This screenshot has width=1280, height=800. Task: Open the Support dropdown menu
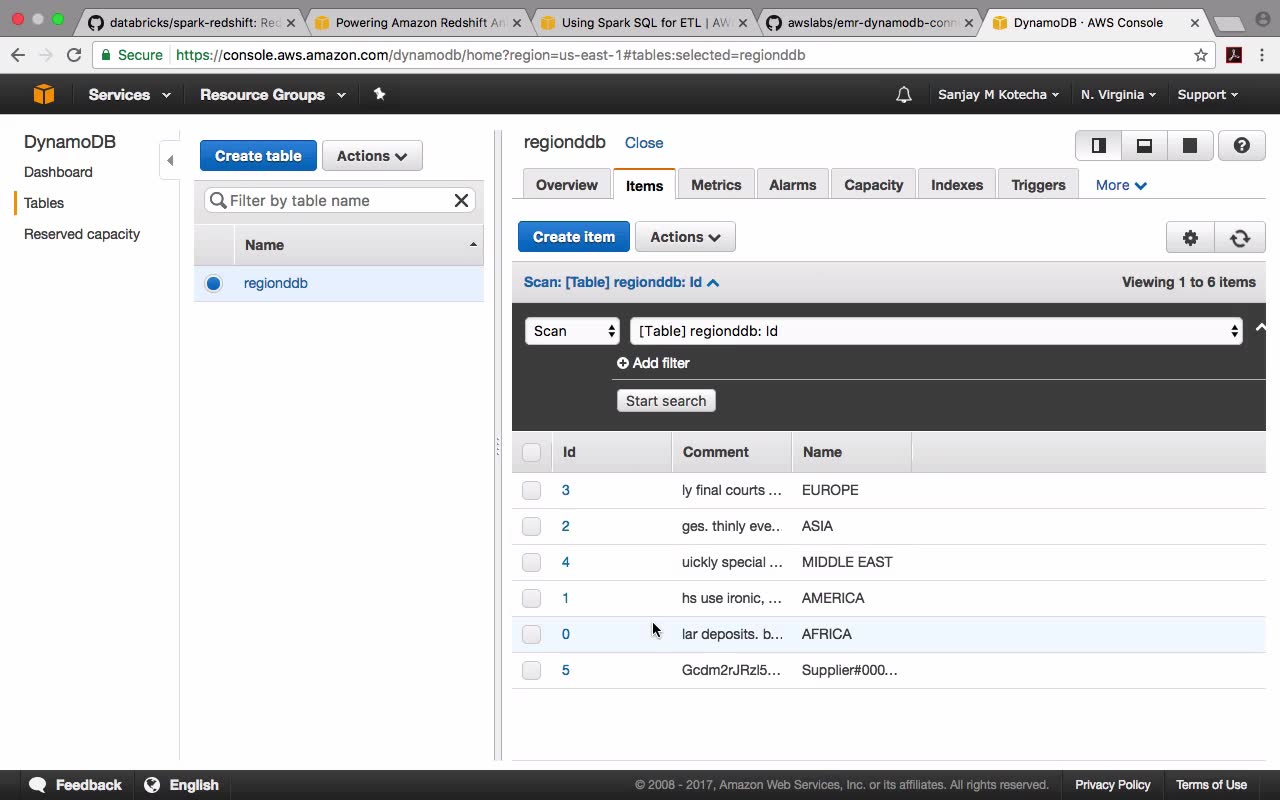coord(1207,95)
